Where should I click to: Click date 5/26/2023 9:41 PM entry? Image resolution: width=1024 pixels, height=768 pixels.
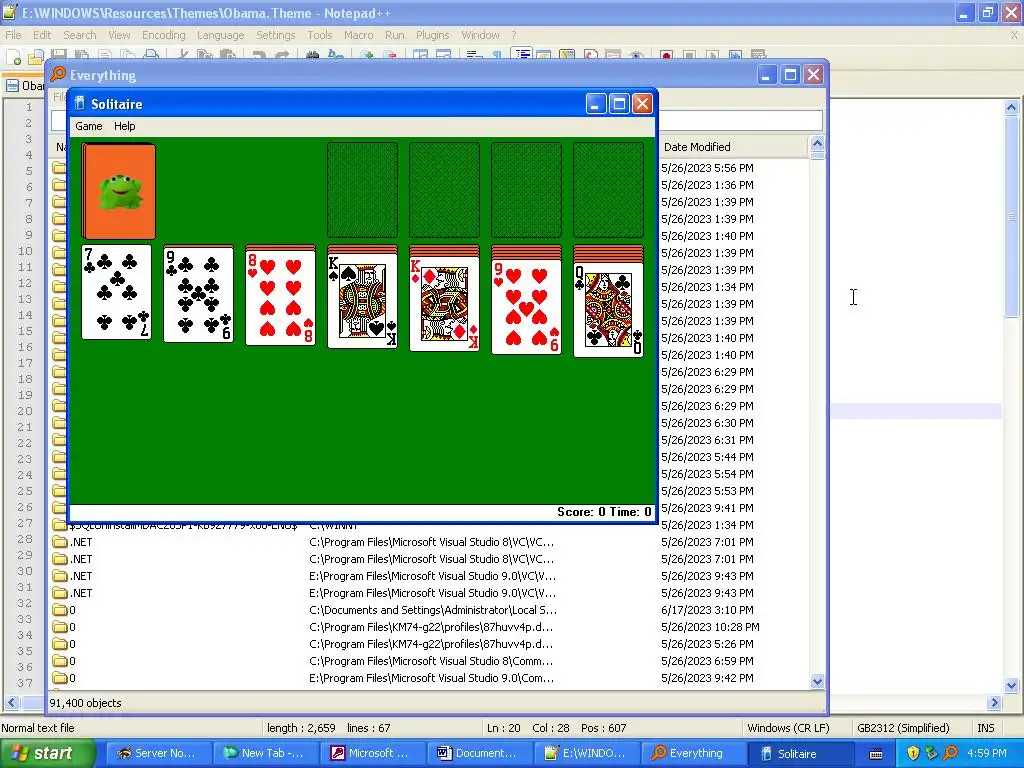point(707,508)
